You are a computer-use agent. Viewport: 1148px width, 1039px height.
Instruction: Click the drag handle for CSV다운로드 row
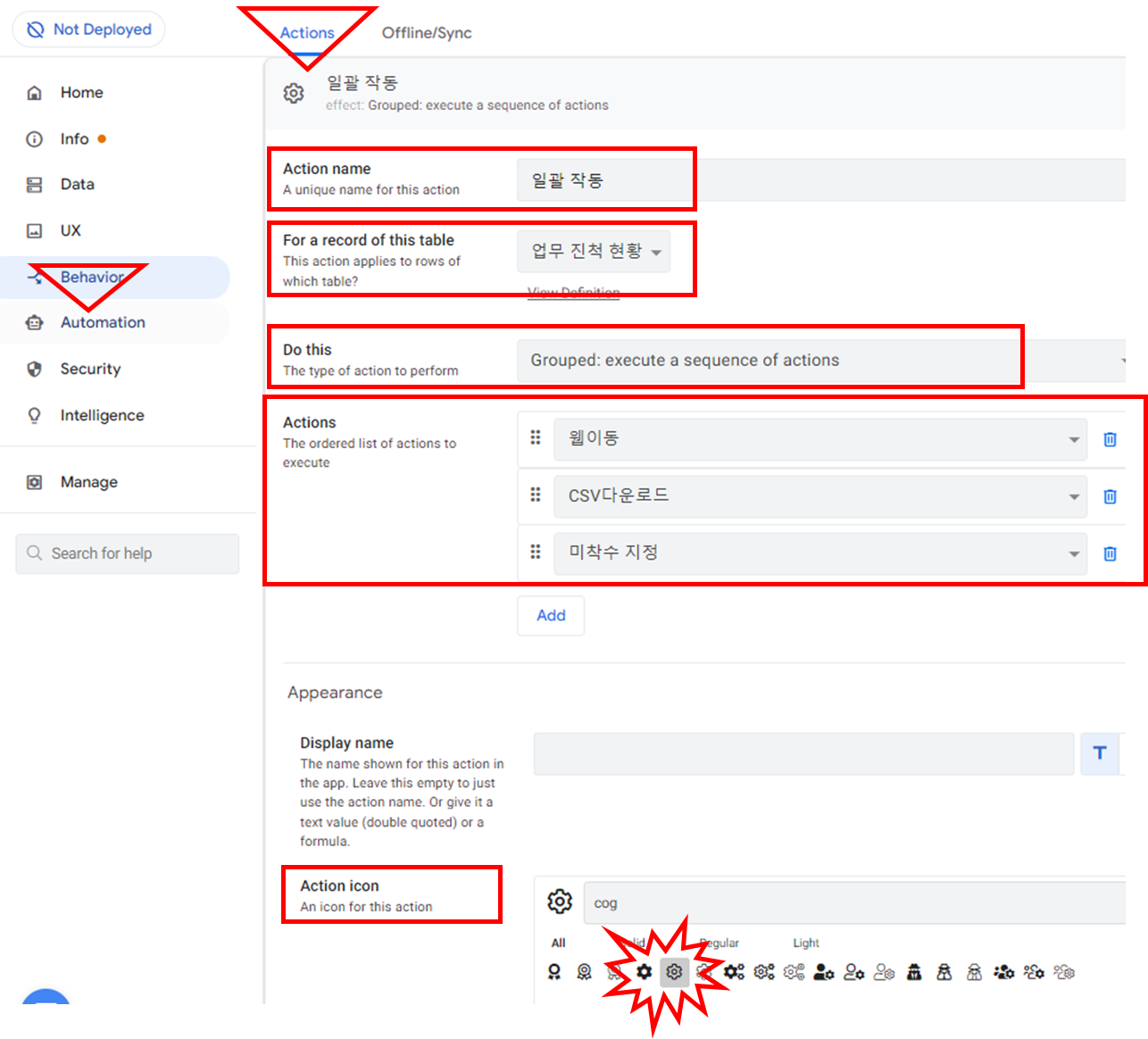point(536,495)
